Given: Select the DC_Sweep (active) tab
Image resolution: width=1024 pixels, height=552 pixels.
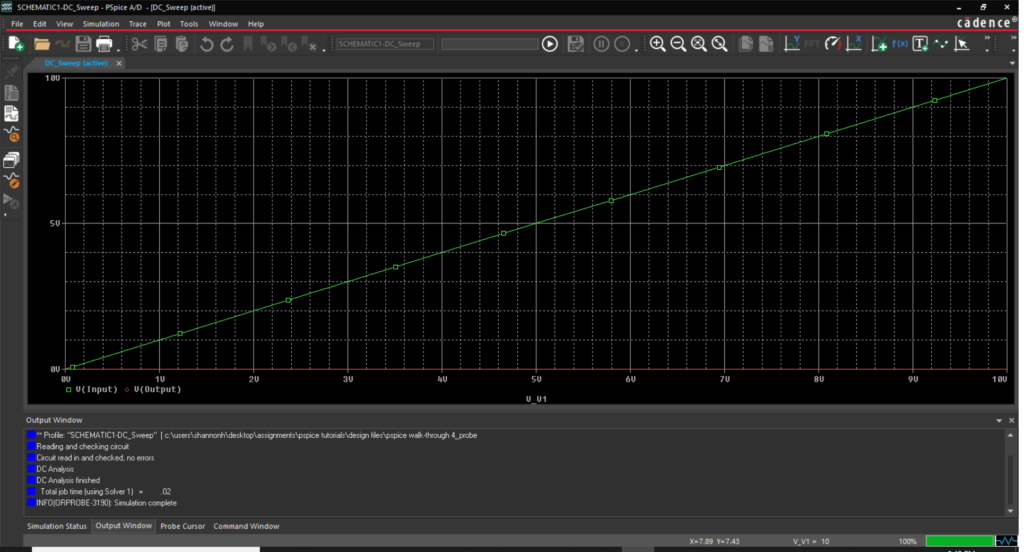Looking at the screenshot, I should [x=76, y=63].
